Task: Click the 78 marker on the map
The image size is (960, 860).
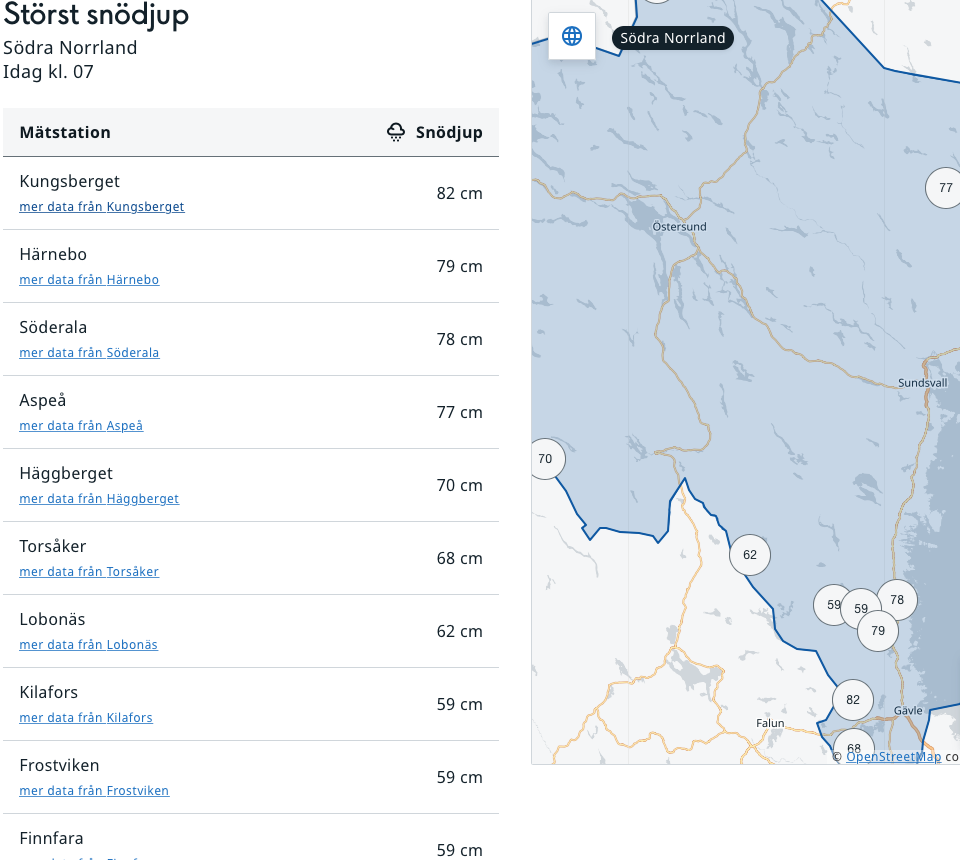Action: coord(897,600)
